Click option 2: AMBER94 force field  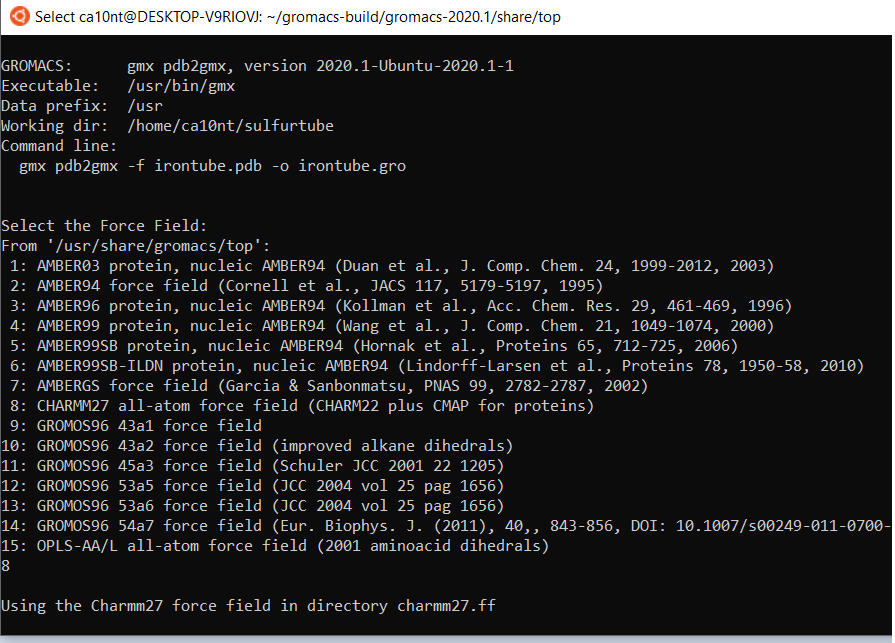pos(307,286)
